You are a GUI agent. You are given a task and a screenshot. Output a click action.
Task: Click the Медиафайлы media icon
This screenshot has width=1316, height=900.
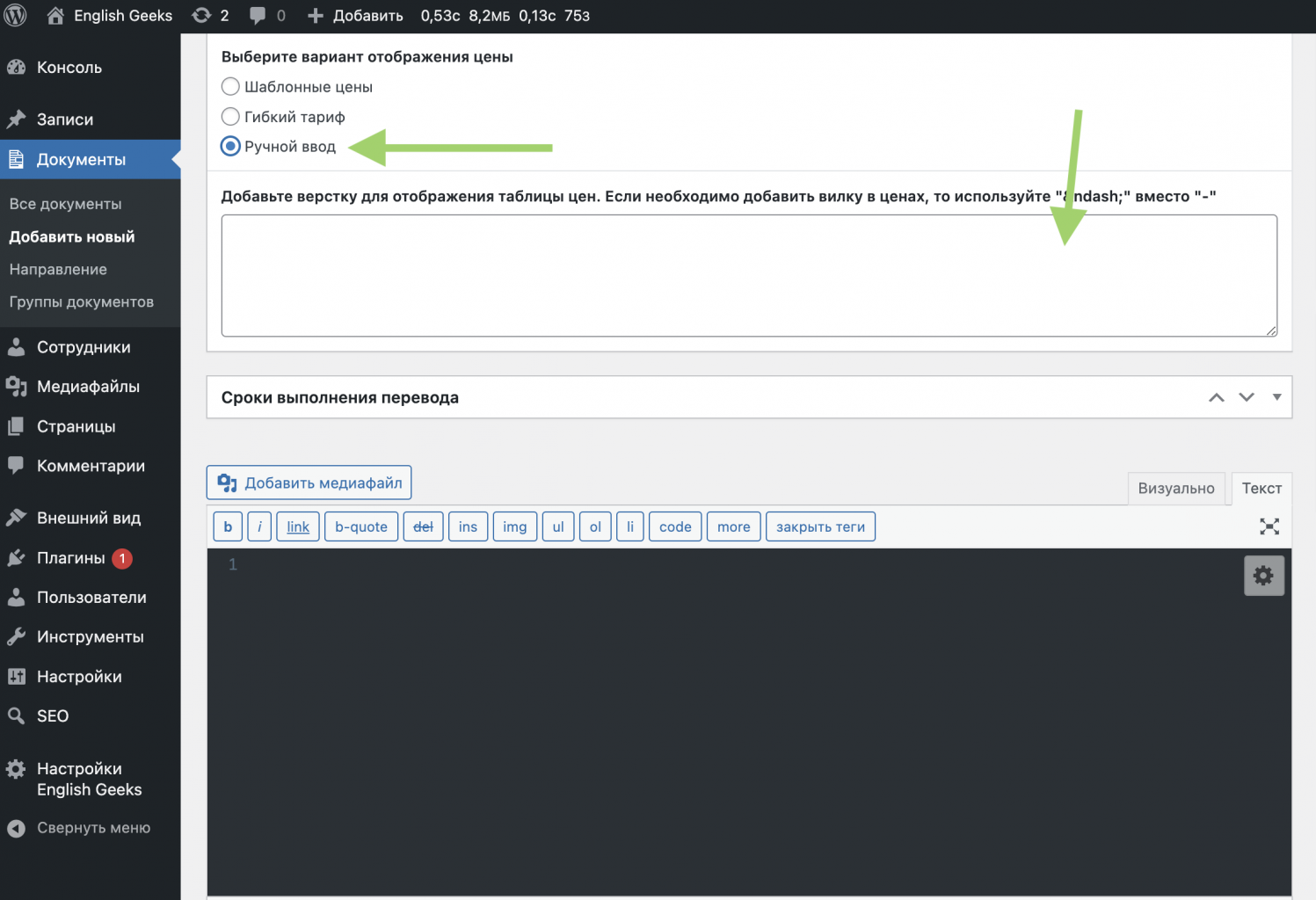coord(16,387)
